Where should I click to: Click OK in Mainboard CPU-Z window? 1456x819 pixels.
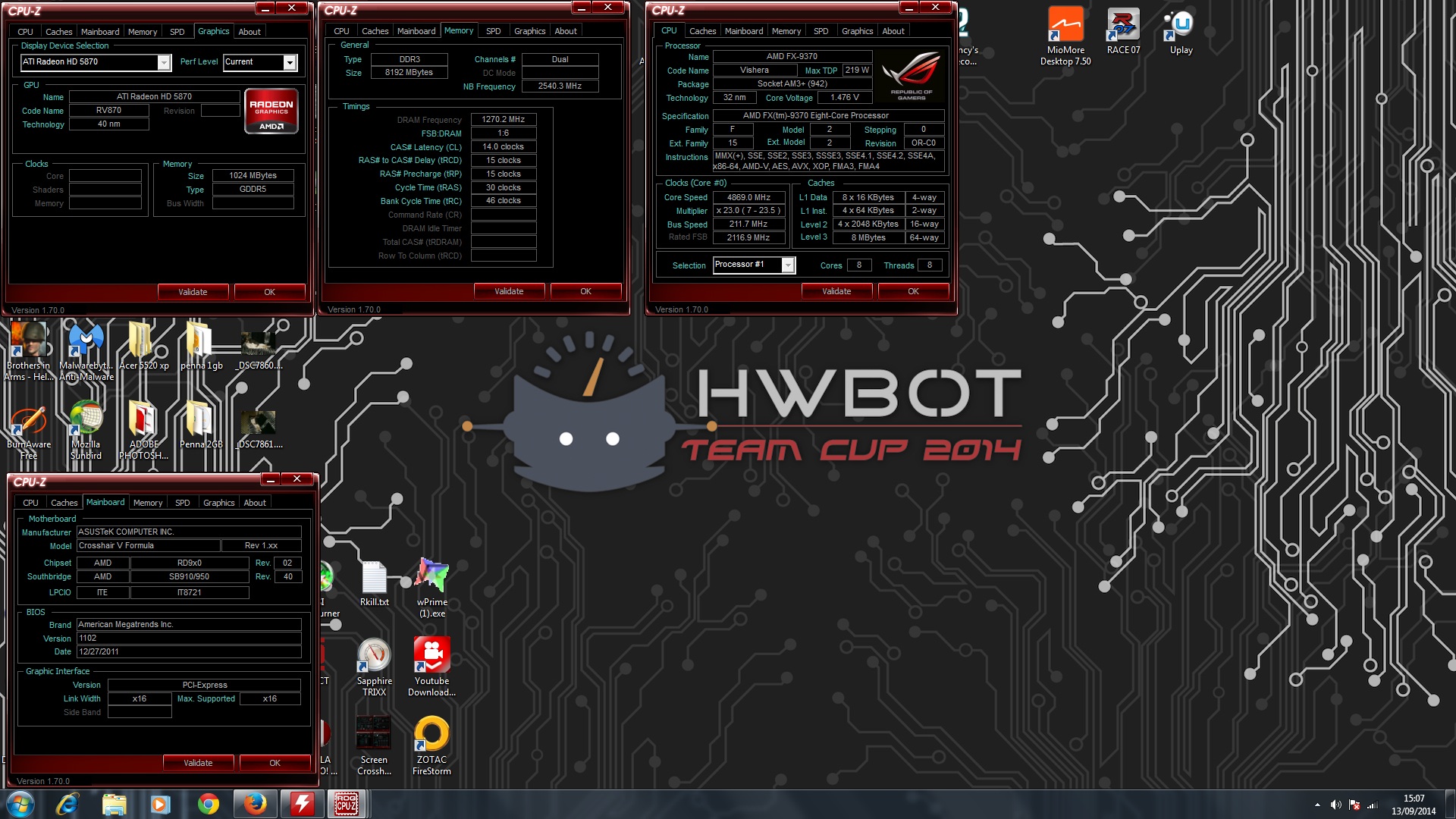(x=275, y=763)
